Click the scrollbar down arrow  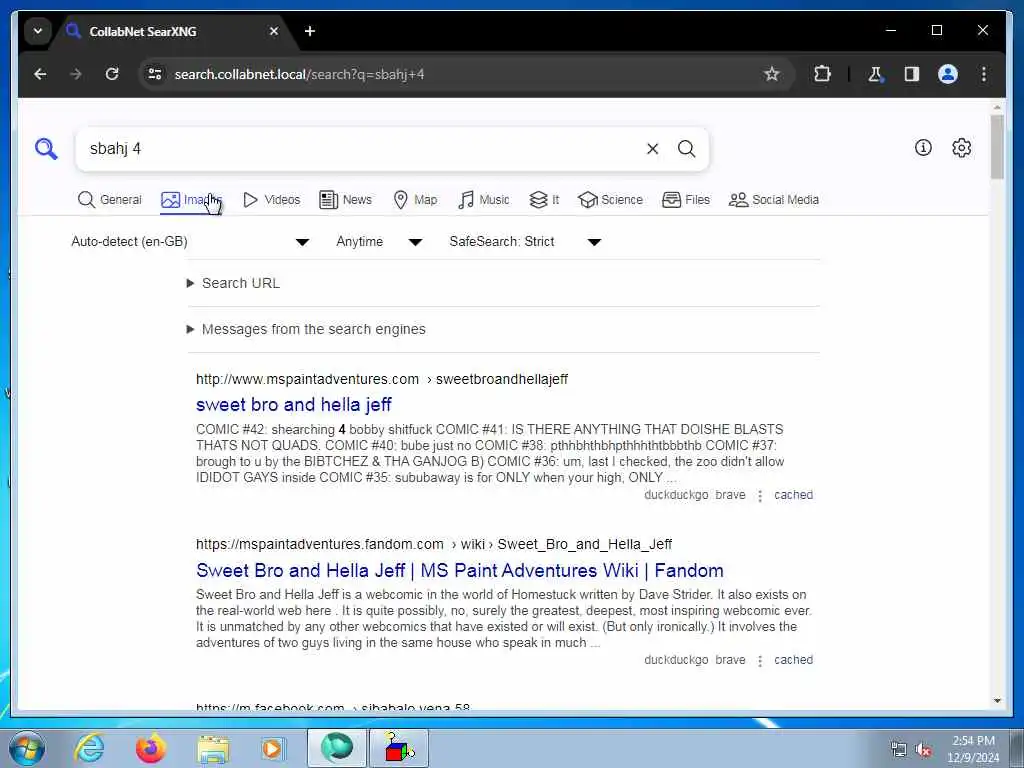tap(997, 701)
